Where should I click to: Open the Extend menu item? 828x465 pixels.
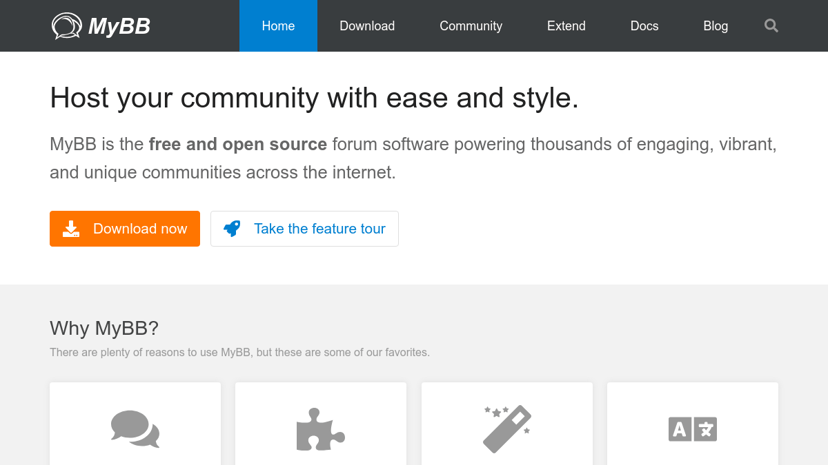click(566, 26)
